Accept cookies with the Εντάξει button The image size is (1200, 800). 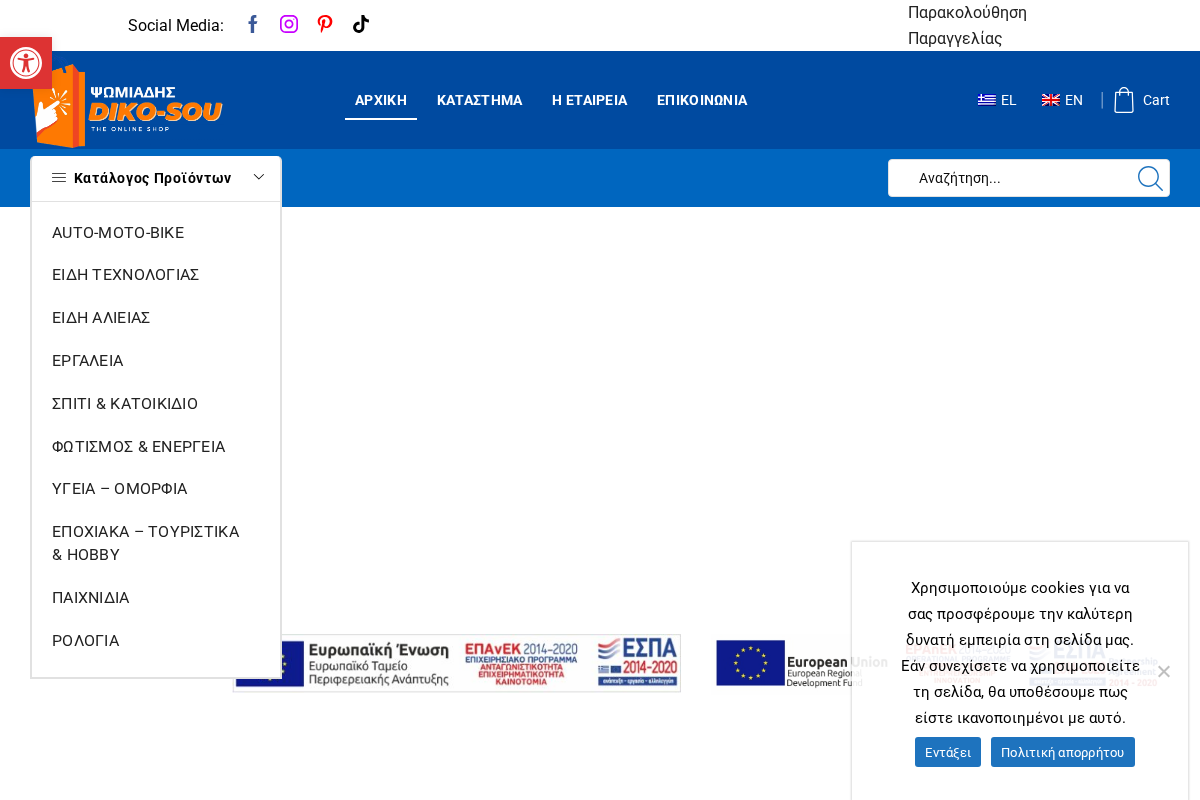point(948,752)
